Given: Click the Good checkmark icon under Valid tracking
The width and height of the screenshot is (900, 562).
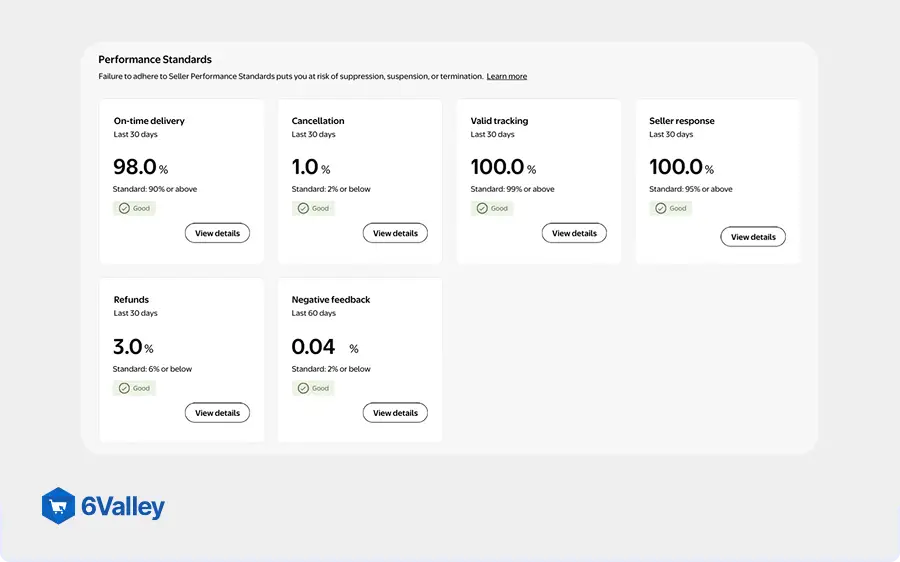Looking at the screenshot, I should [482, 208].
